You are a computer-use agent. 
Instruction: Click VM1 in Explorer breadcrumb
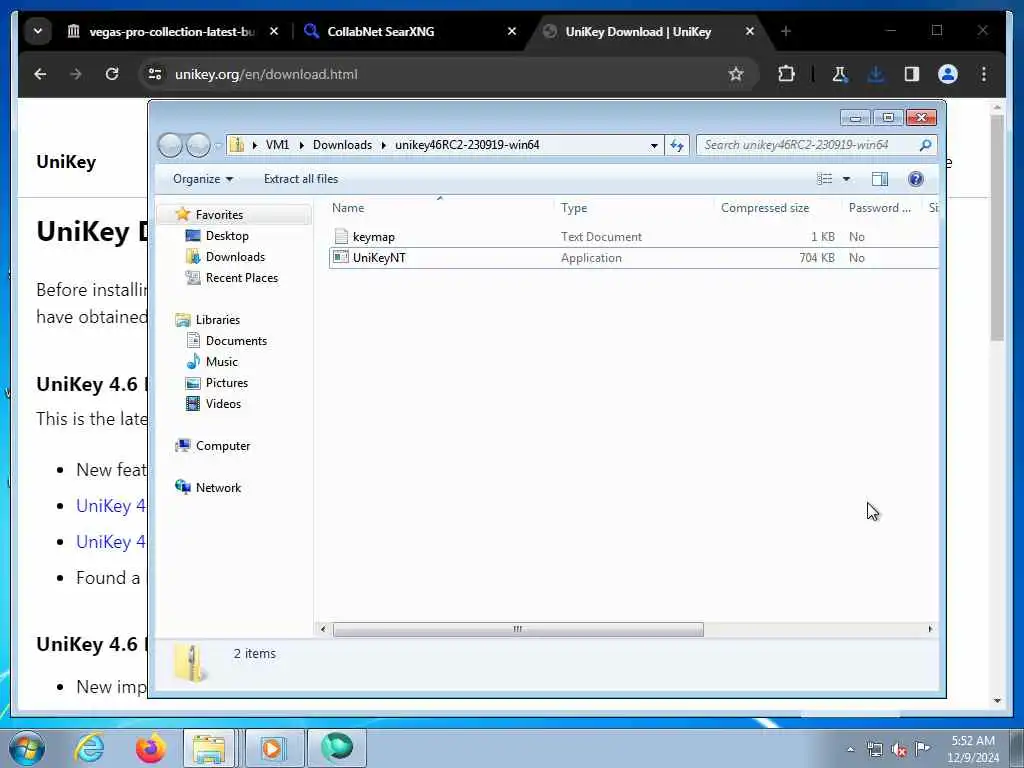pyautogui.click(x=277, y=145)
